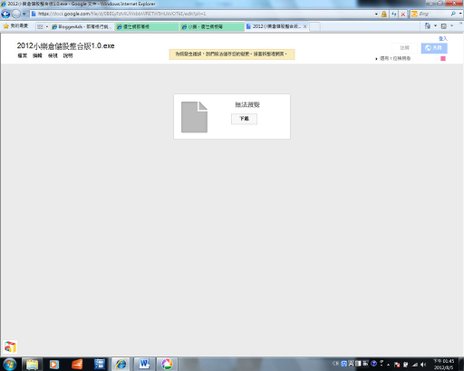Click the speaker volume tray icon

click(423, 365)
